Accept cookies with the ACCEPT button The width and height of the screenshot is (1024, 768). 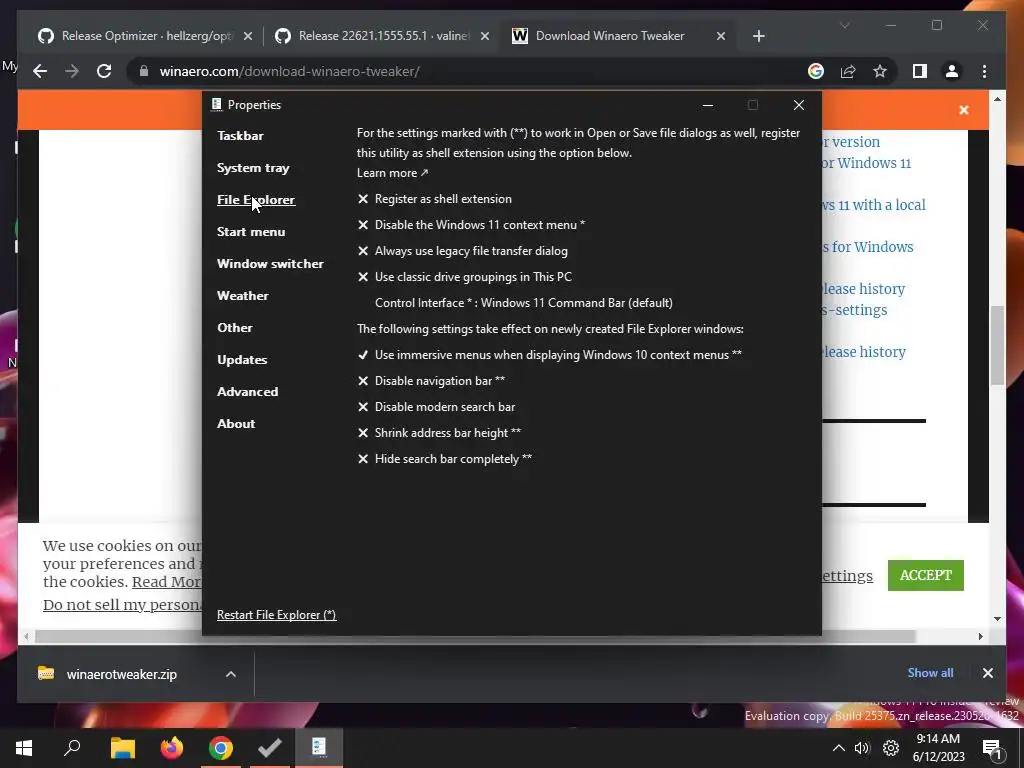[925, 575]
